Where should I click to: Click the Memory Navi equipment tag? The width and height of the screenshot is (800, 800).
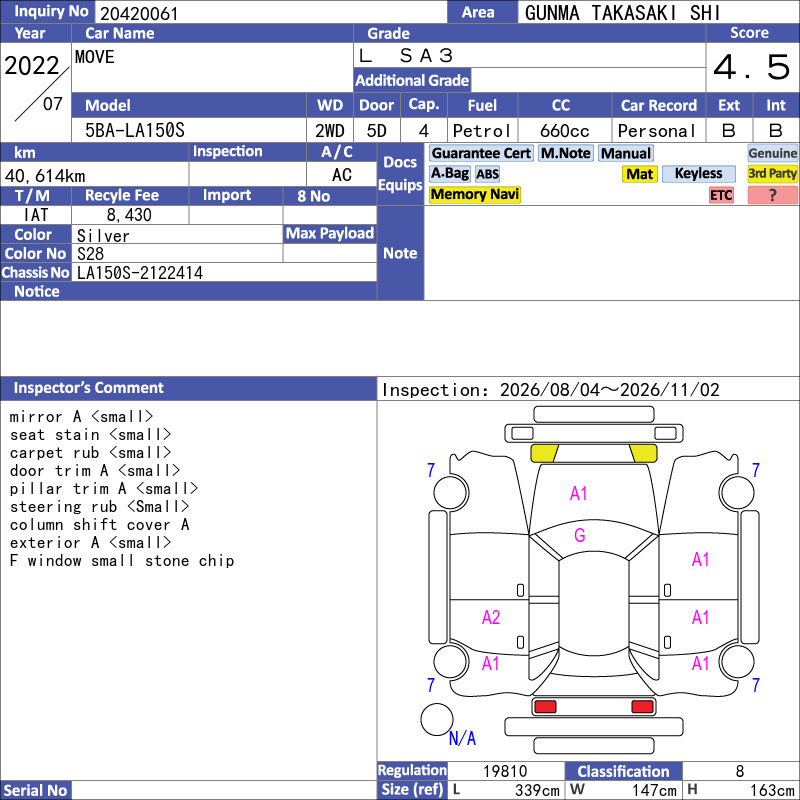click(474, 194)
